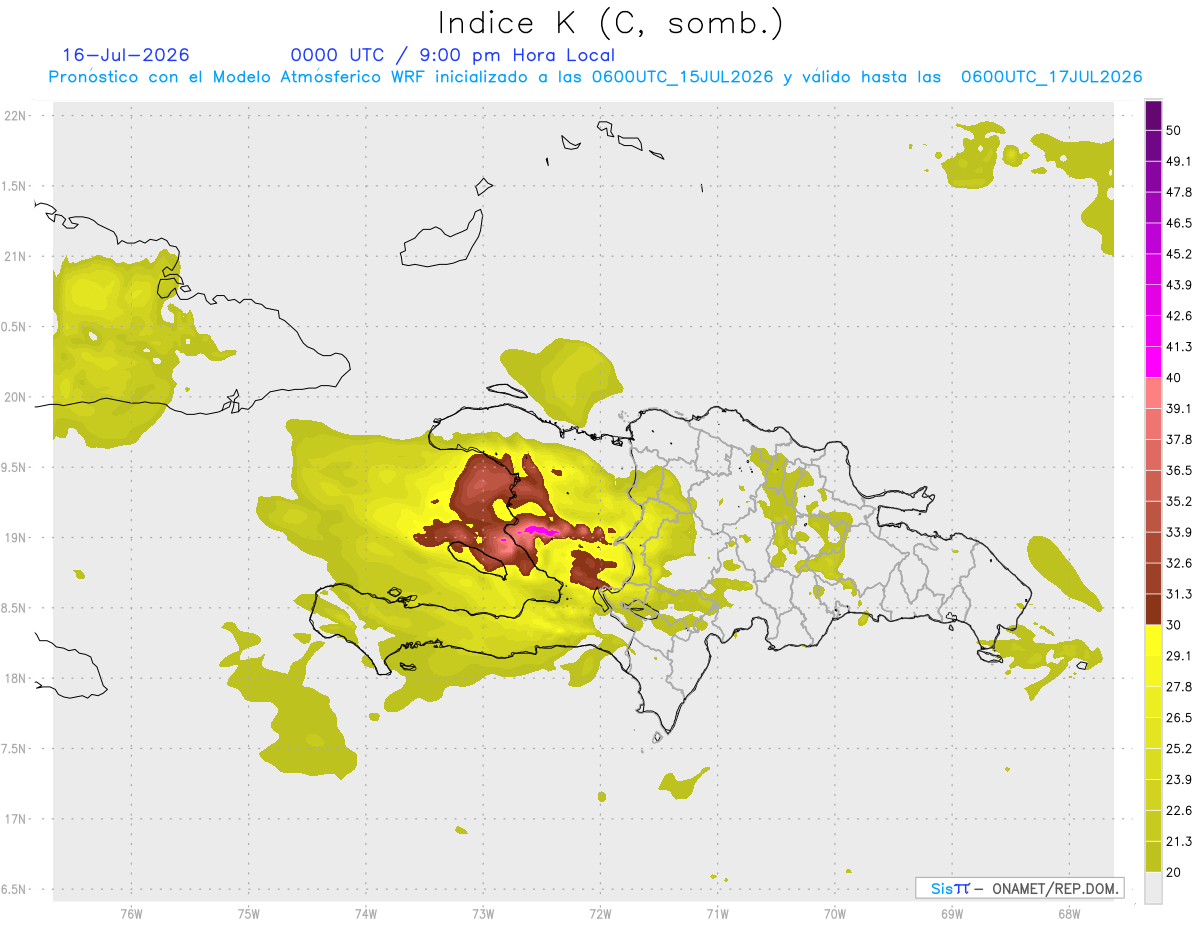This screenshot has width=1200, height=927.
Task: Pick the magenta swatch between 40 and 41.3
Action: (1153, 362)
